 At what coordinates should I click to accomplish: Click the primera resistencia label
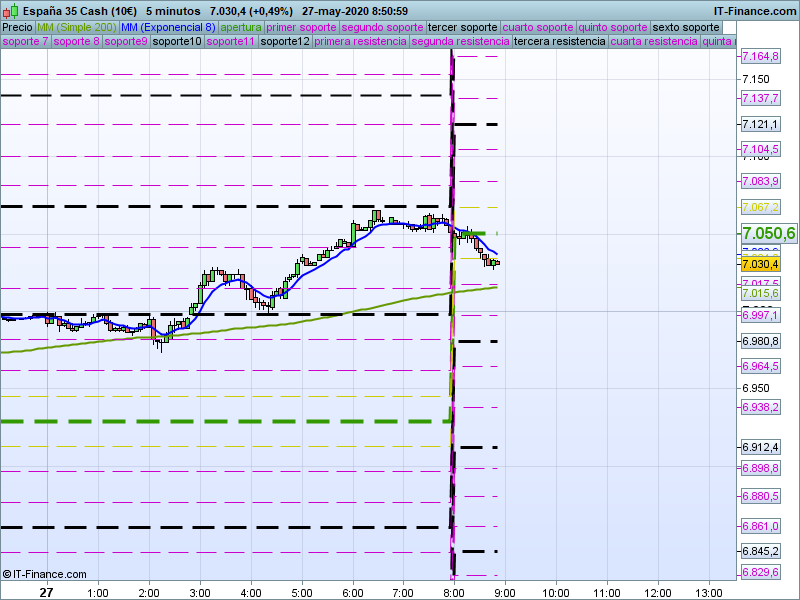pos(360,42)
